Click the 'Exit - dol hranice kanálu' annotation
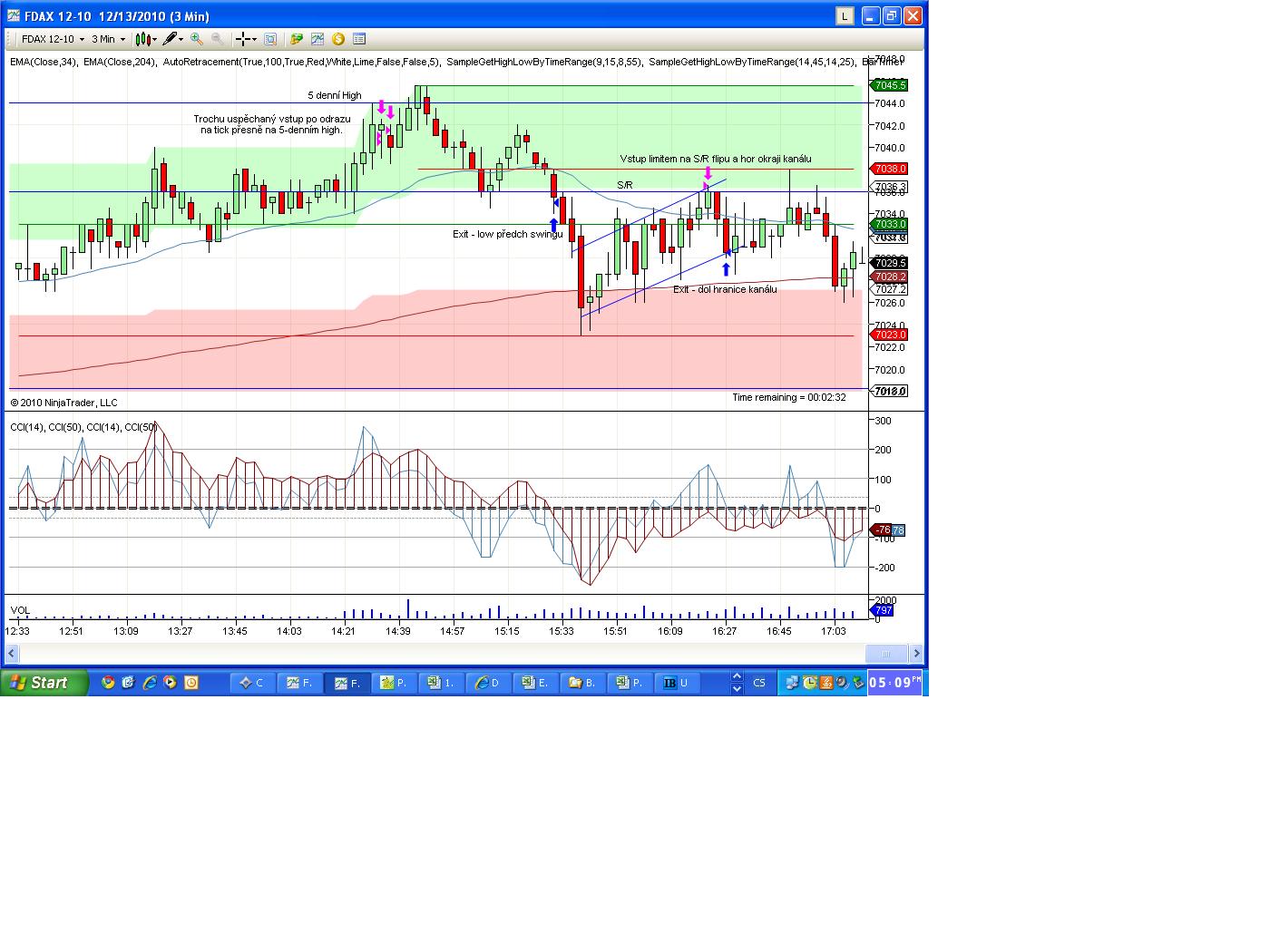Image resolution: width=1270 pixels, height=952 pixels. pyautogui.click(x=725, y=289)
